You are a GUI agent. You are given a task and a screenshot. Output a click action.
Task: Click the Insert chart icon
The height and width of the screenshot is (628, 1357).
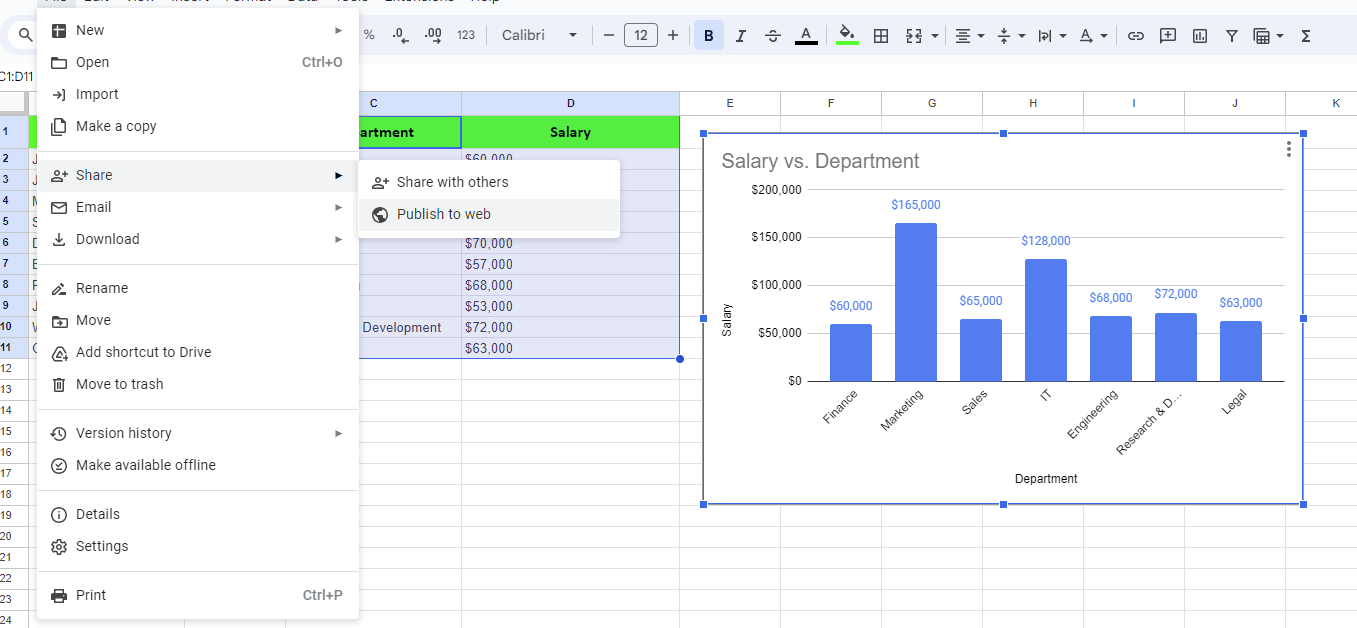pyautogui.click(x=1200, y=35)
